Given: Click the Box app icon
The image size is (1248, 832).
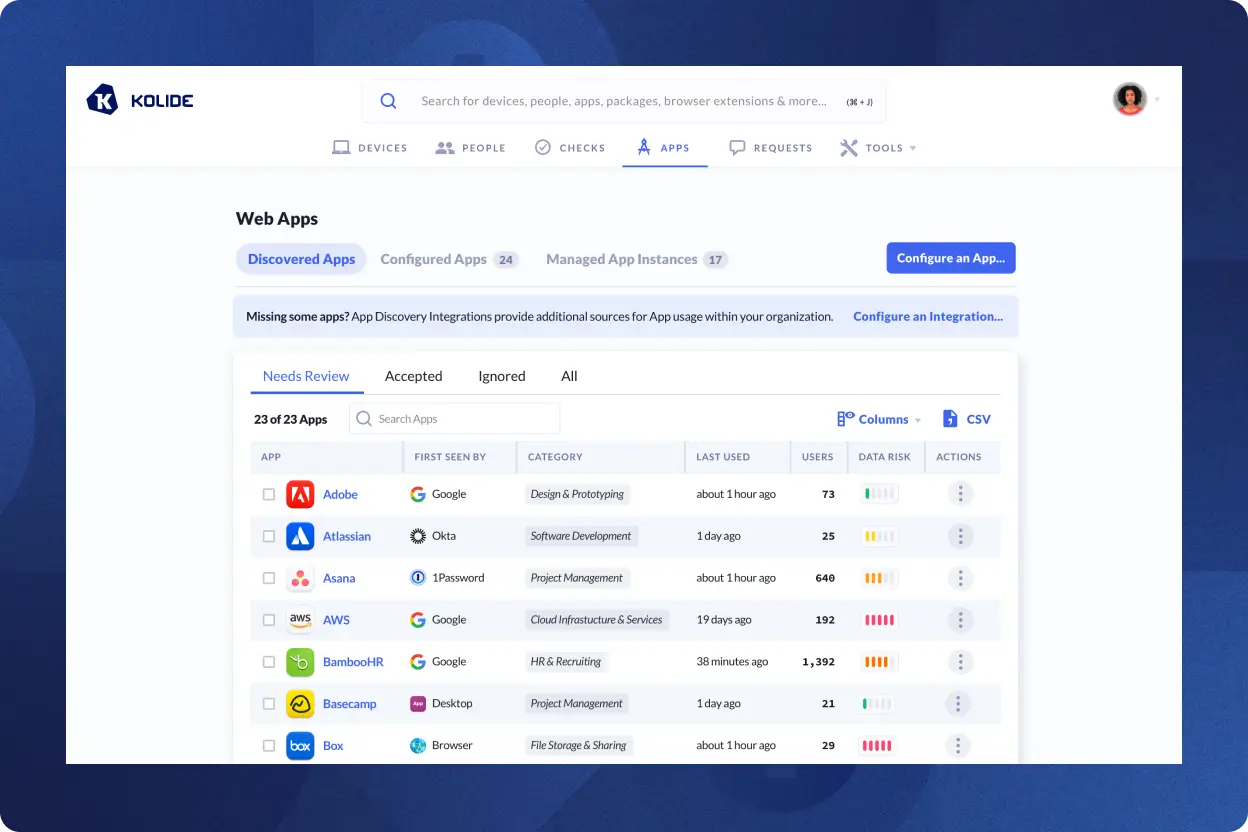Looking at the screenshot, I should 300,746.
